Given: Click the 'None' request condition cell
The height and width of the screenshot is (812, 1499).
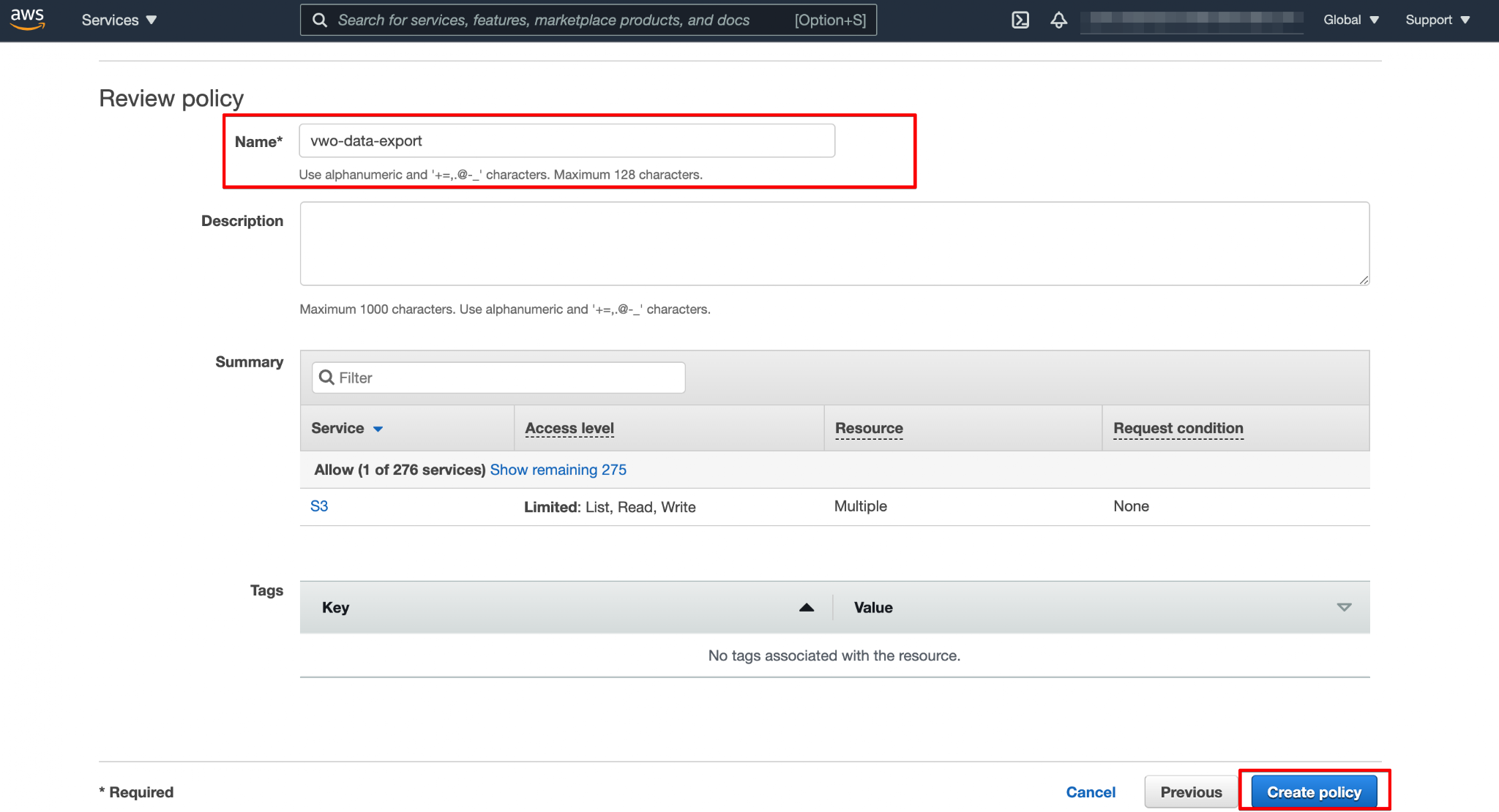Looking at the screenshot, I should tap(1131, 506).
